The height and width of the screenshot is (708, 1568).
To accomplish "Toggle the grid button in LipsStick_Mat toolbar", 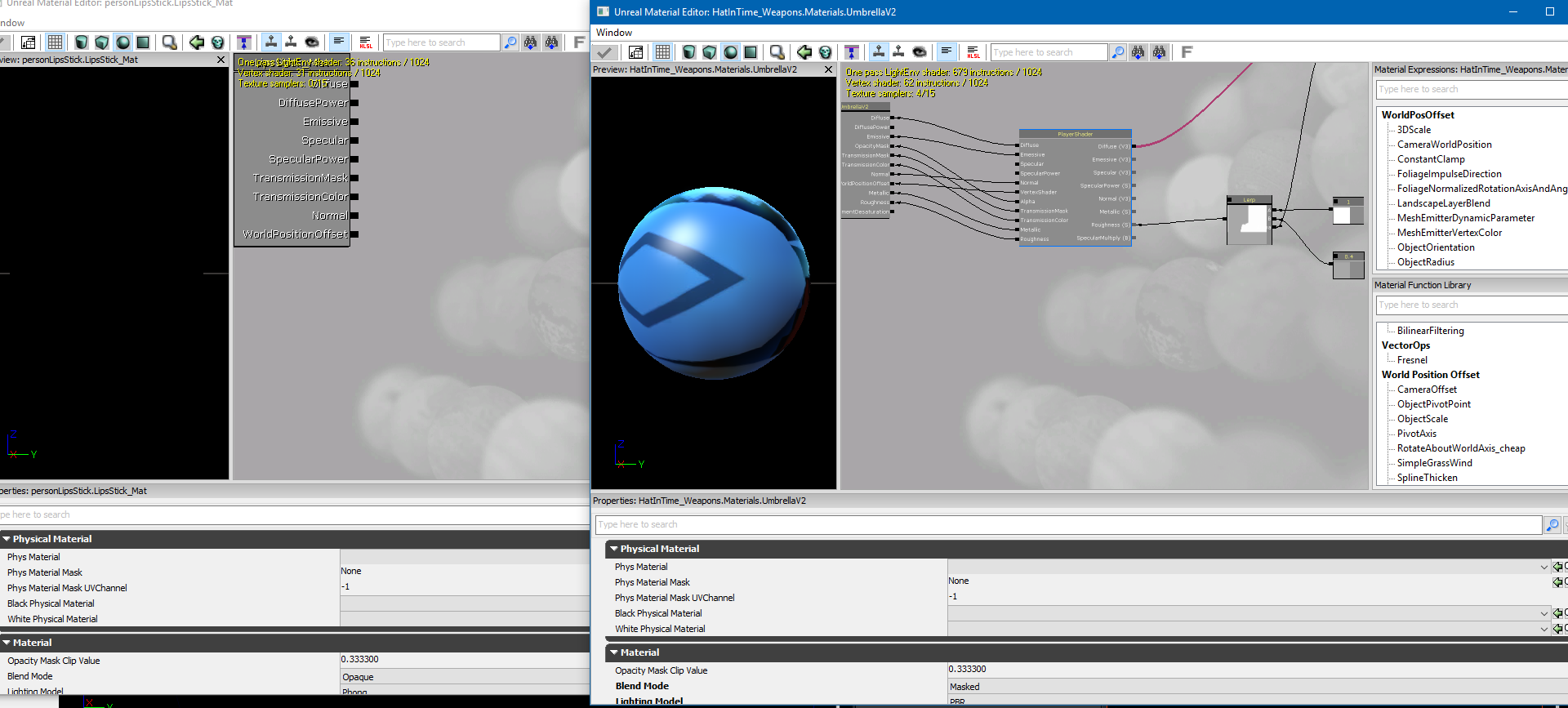I will click(x=55, y=42).
